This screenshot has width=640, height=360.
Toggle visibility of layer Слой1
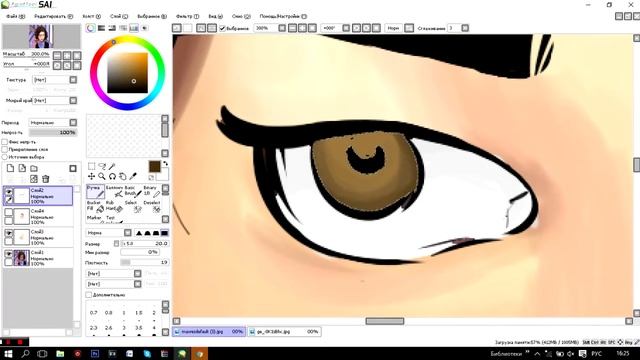(9, 254)
